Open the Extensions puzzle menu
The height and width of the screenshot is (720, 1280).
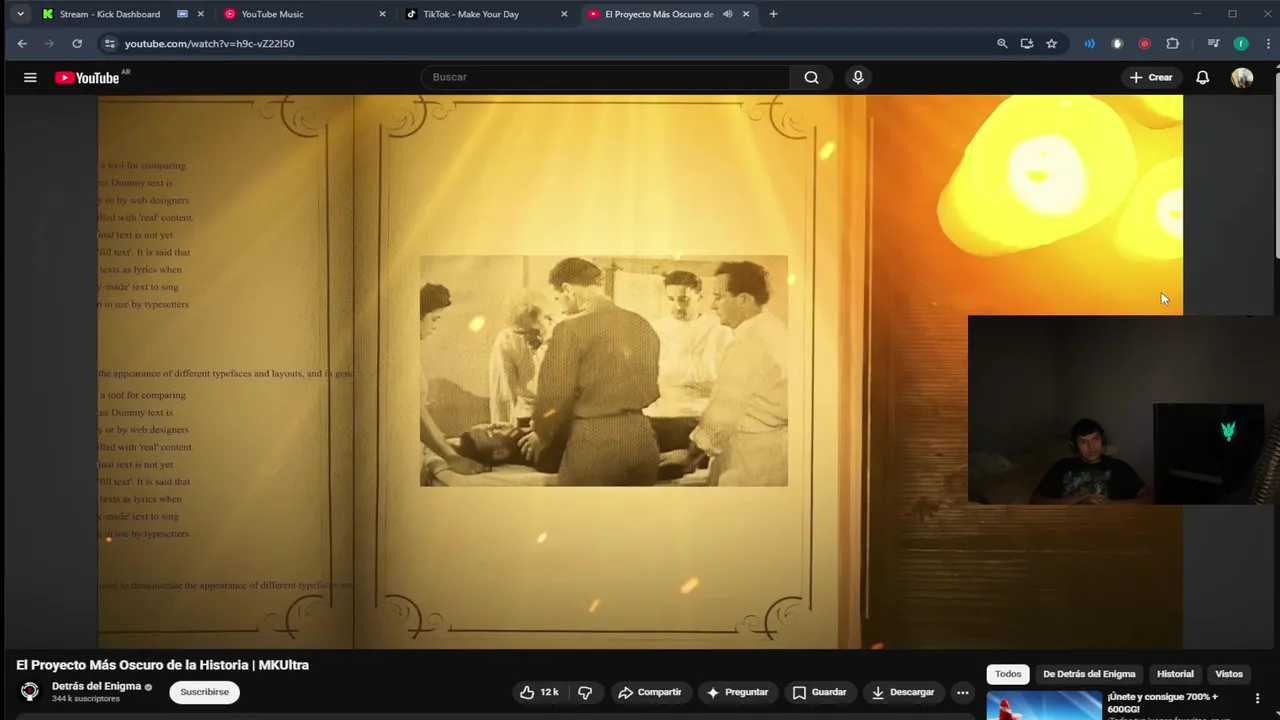point(1173,43)
